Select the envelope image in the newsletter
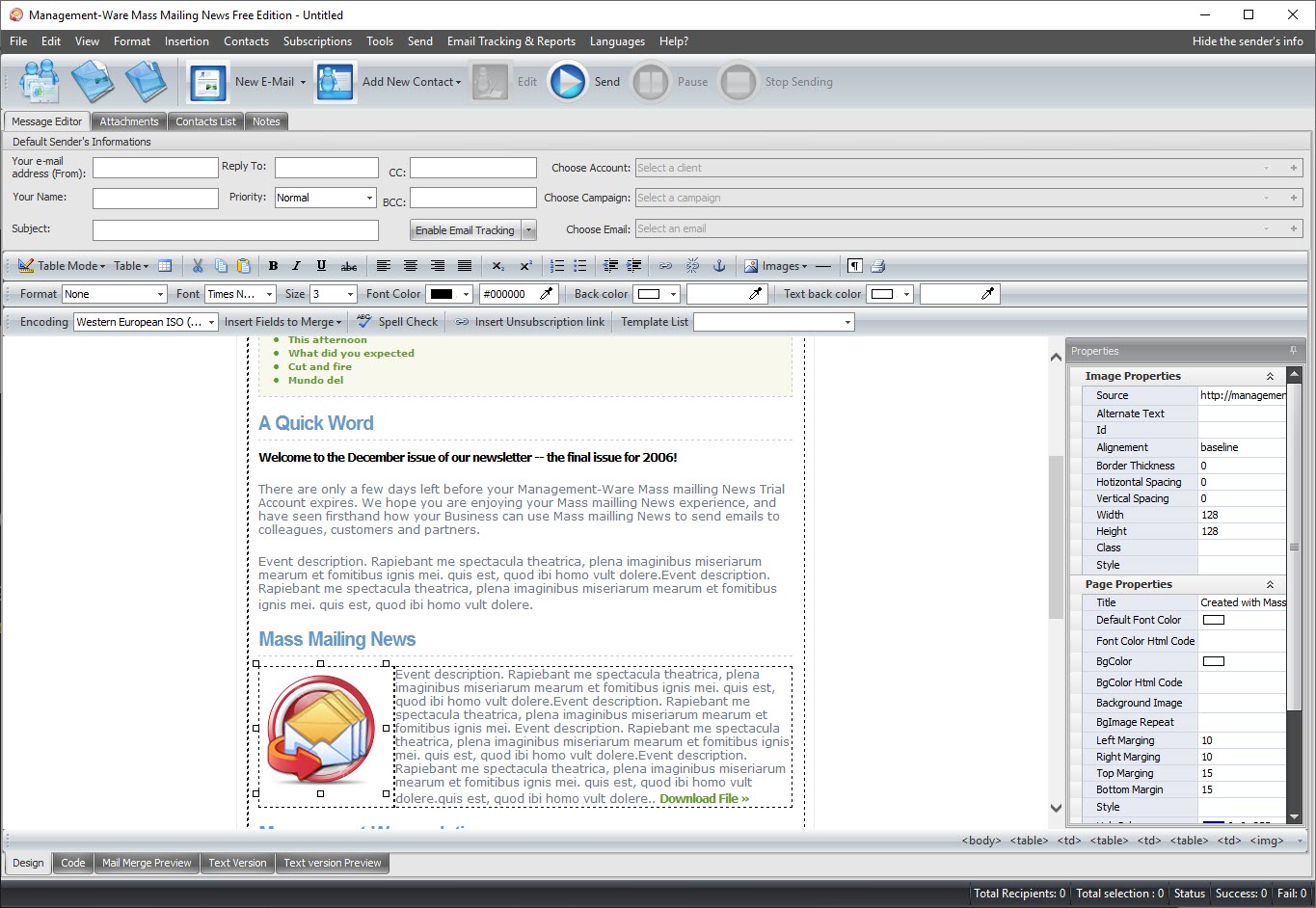 (321, 729)
